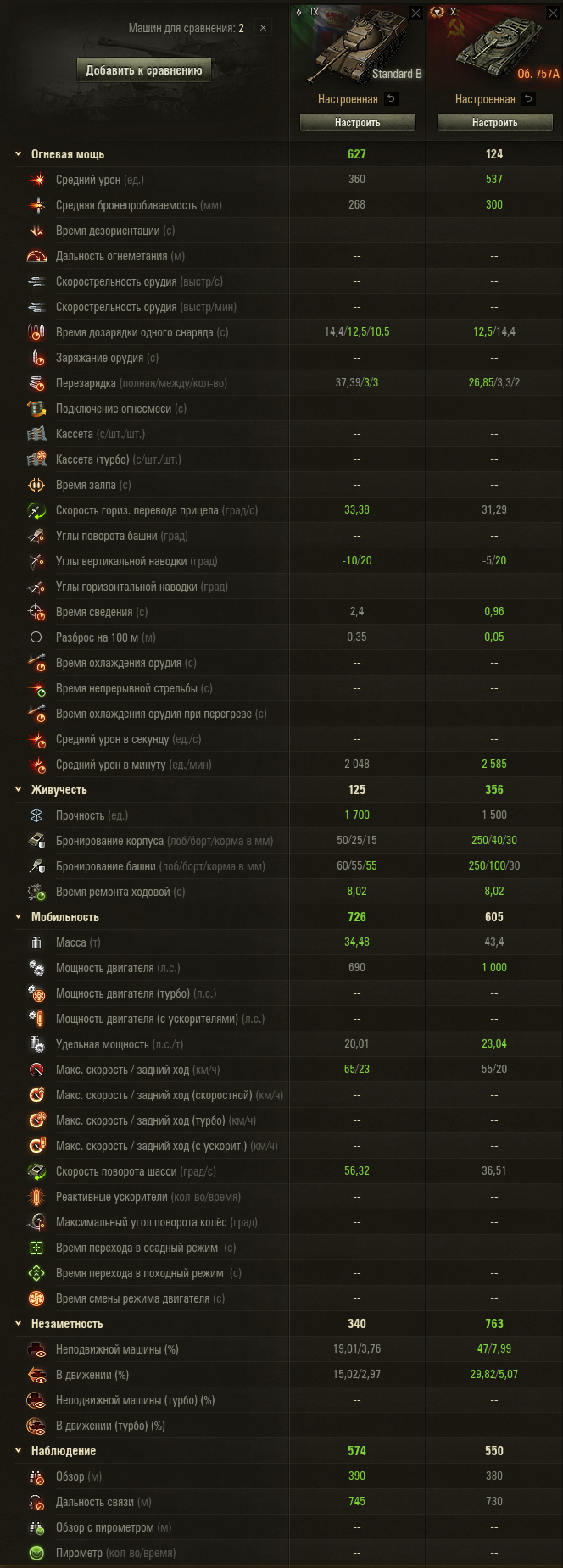Click the hit points durability icon
This screenshot has height=1568, width=563.
pos(36,815)
